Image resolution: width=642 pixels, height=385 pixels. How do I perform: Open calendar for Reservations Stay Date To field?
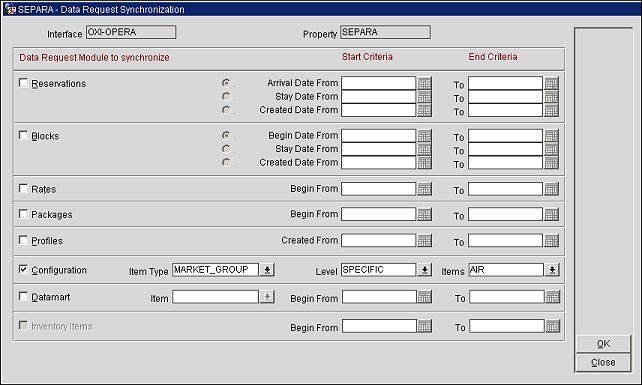pyautogui.click(x=551, y=97)
